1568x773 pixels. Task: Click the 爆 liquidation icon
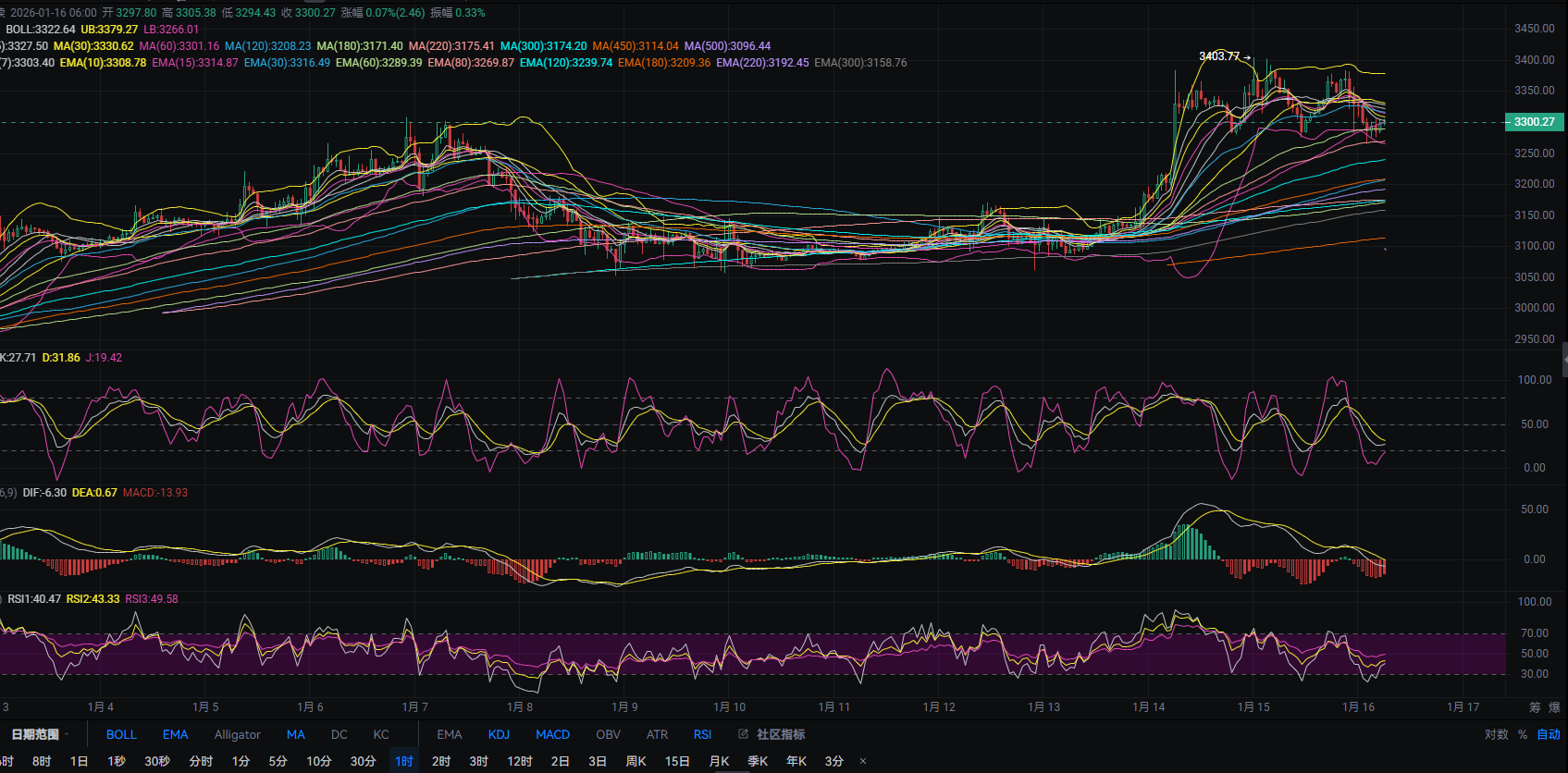coord(1554,707)
